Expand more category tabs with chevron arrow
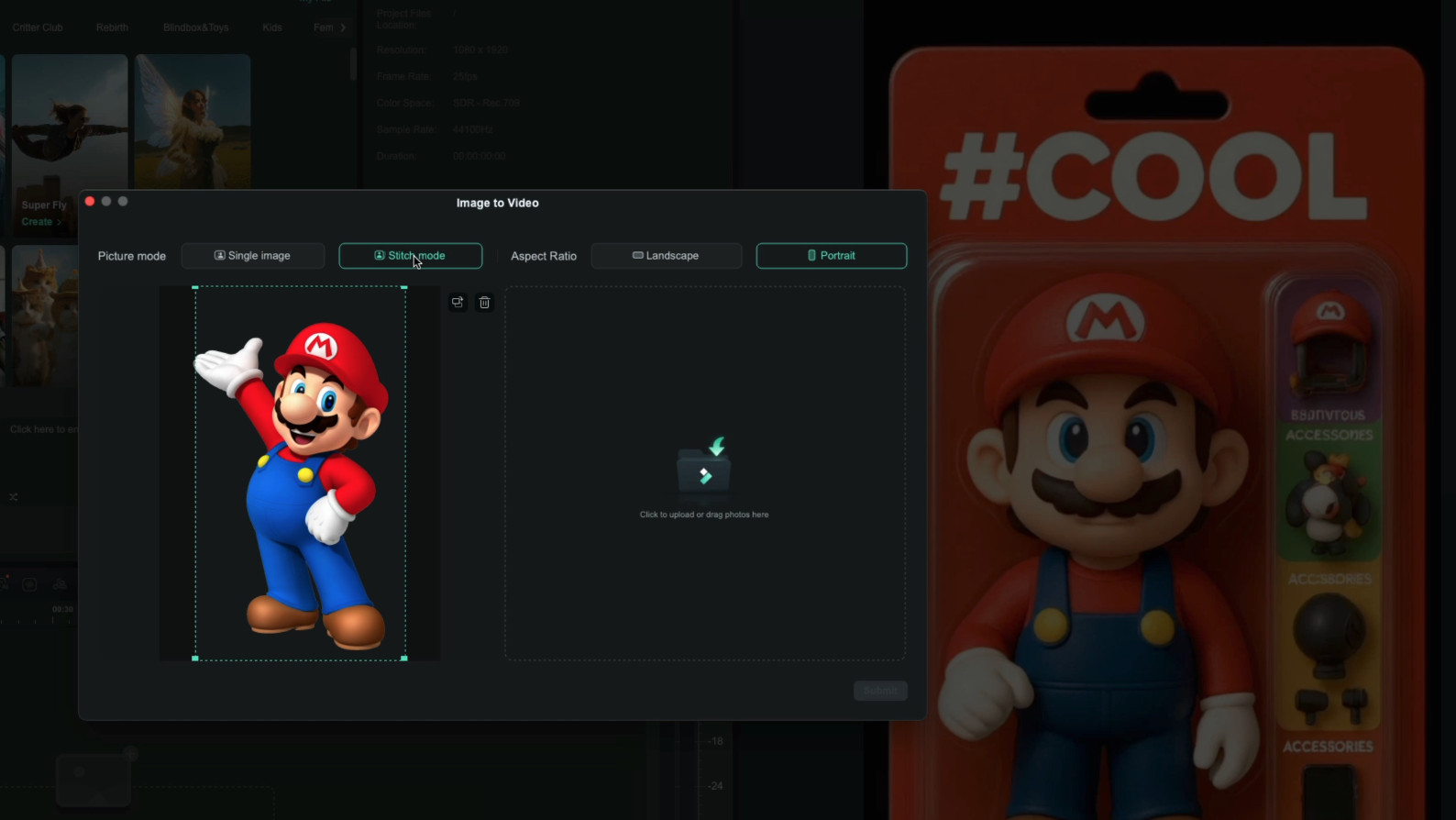The height and width of the screenshot is (820, 1456). (x=343, y=28)
